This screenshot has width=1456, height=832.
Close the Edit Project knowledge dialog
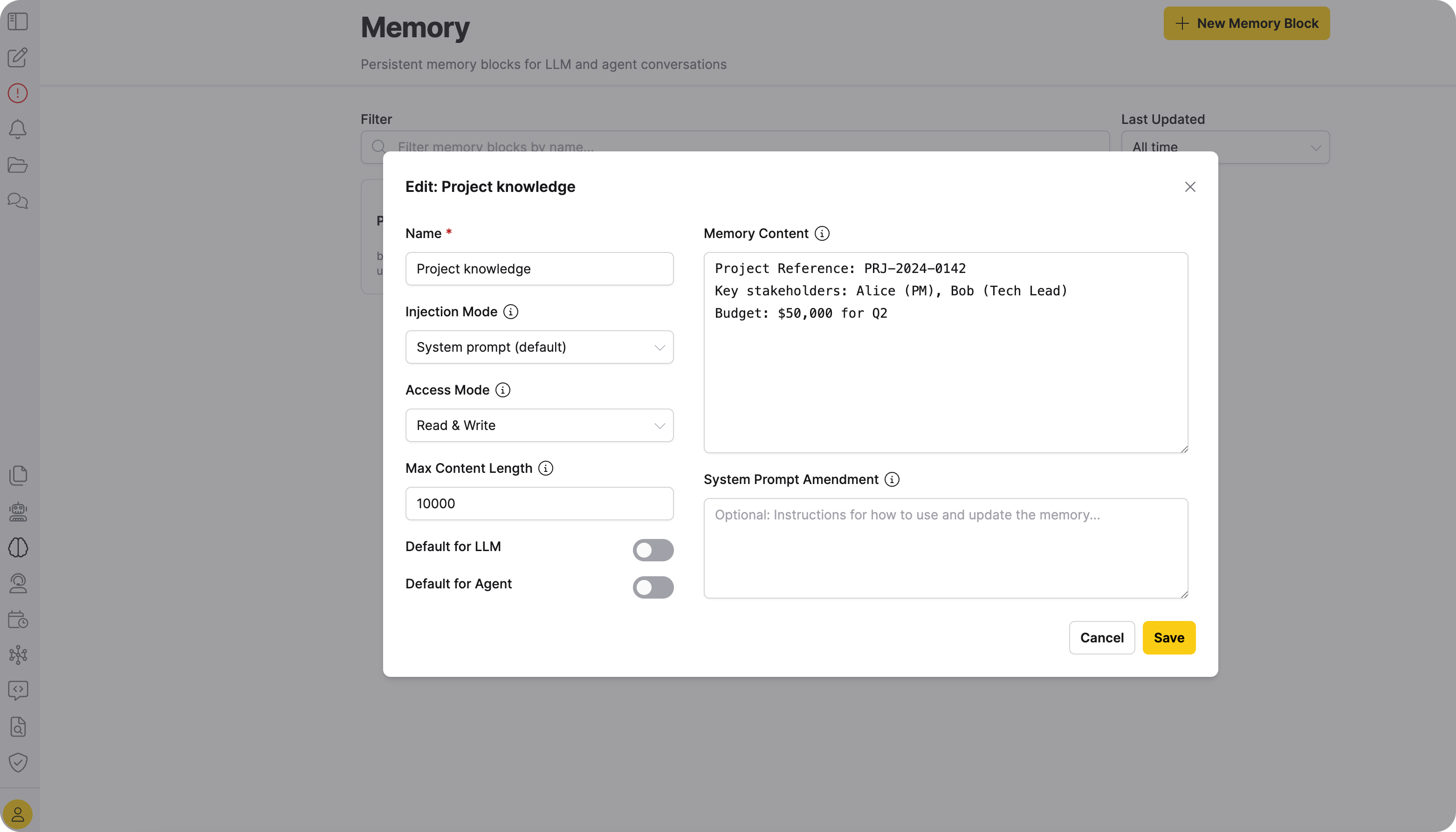pos(1190,187)
